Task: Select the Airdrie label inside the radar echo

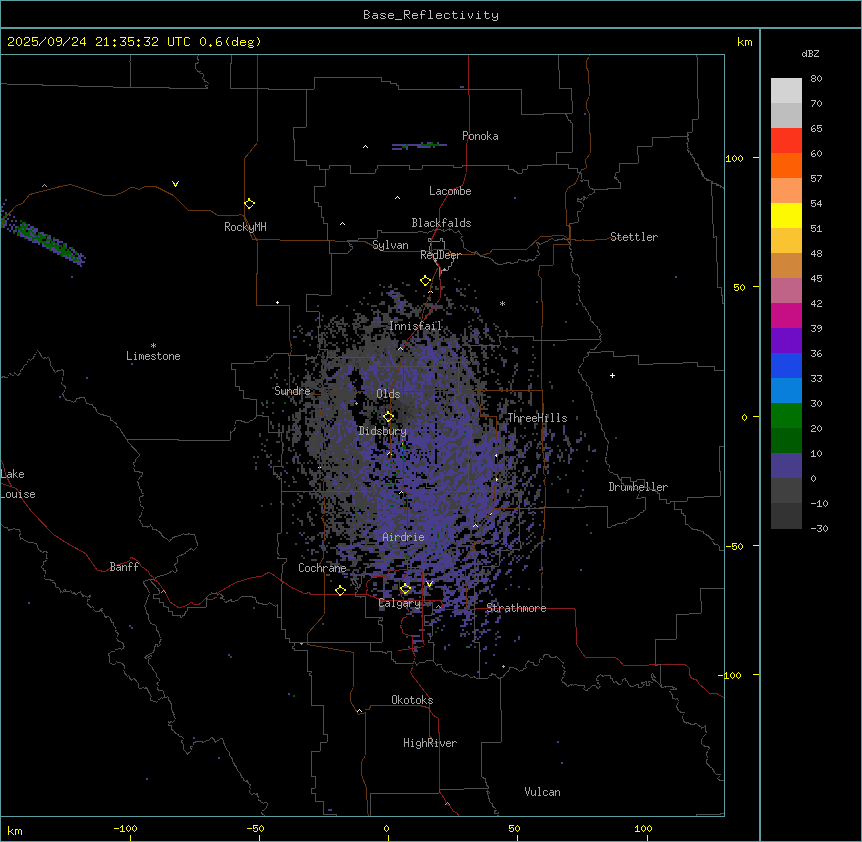Action: point(403,537)
